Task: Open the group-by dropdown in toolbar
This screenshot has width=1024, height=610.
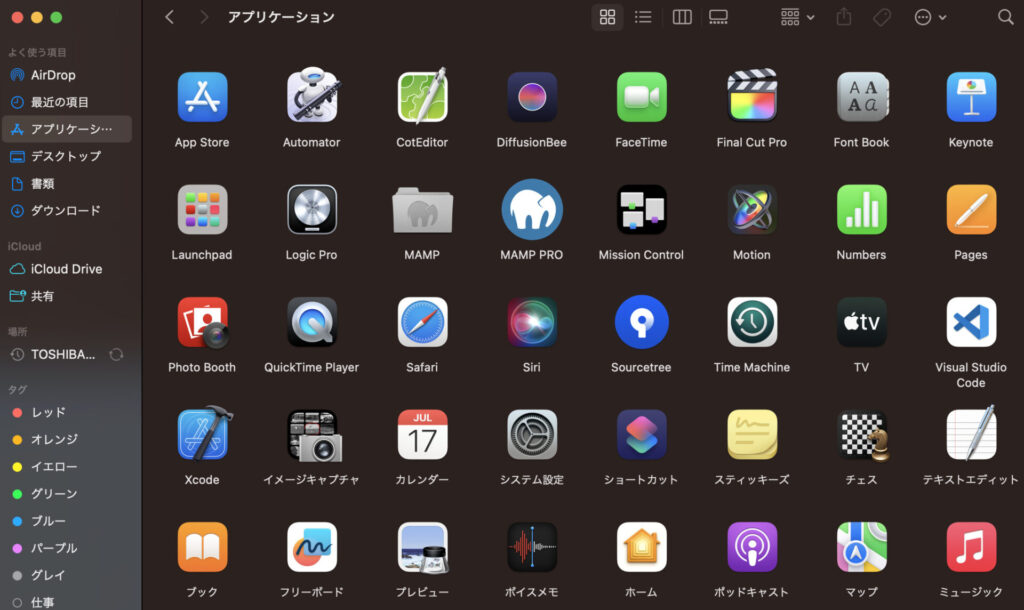Action: click(797, 17)
